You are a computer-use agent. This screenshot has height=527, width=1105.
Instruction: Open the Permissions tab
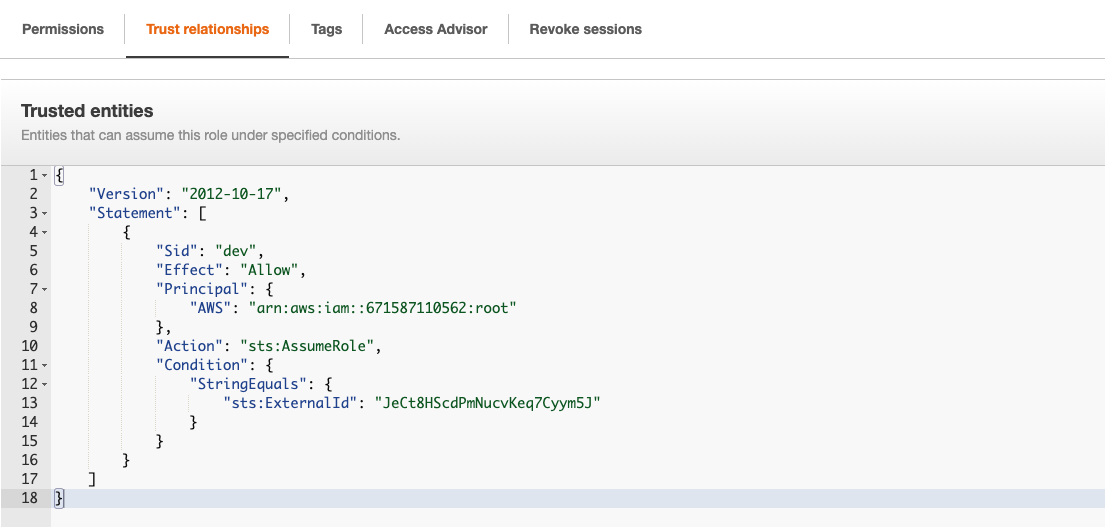pyautogui.click(x=63, y=29)
